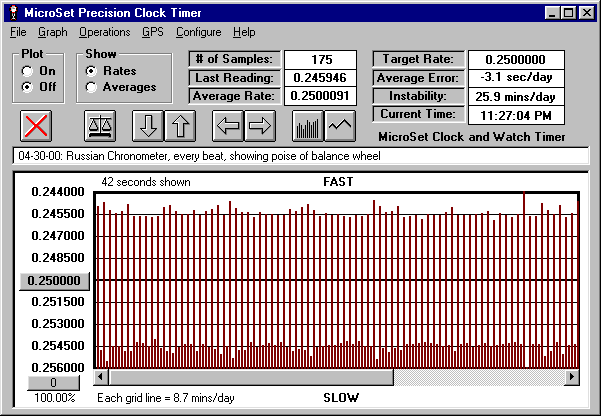
Task: Click the balance scales icon button
Action: tap(100, 126)
